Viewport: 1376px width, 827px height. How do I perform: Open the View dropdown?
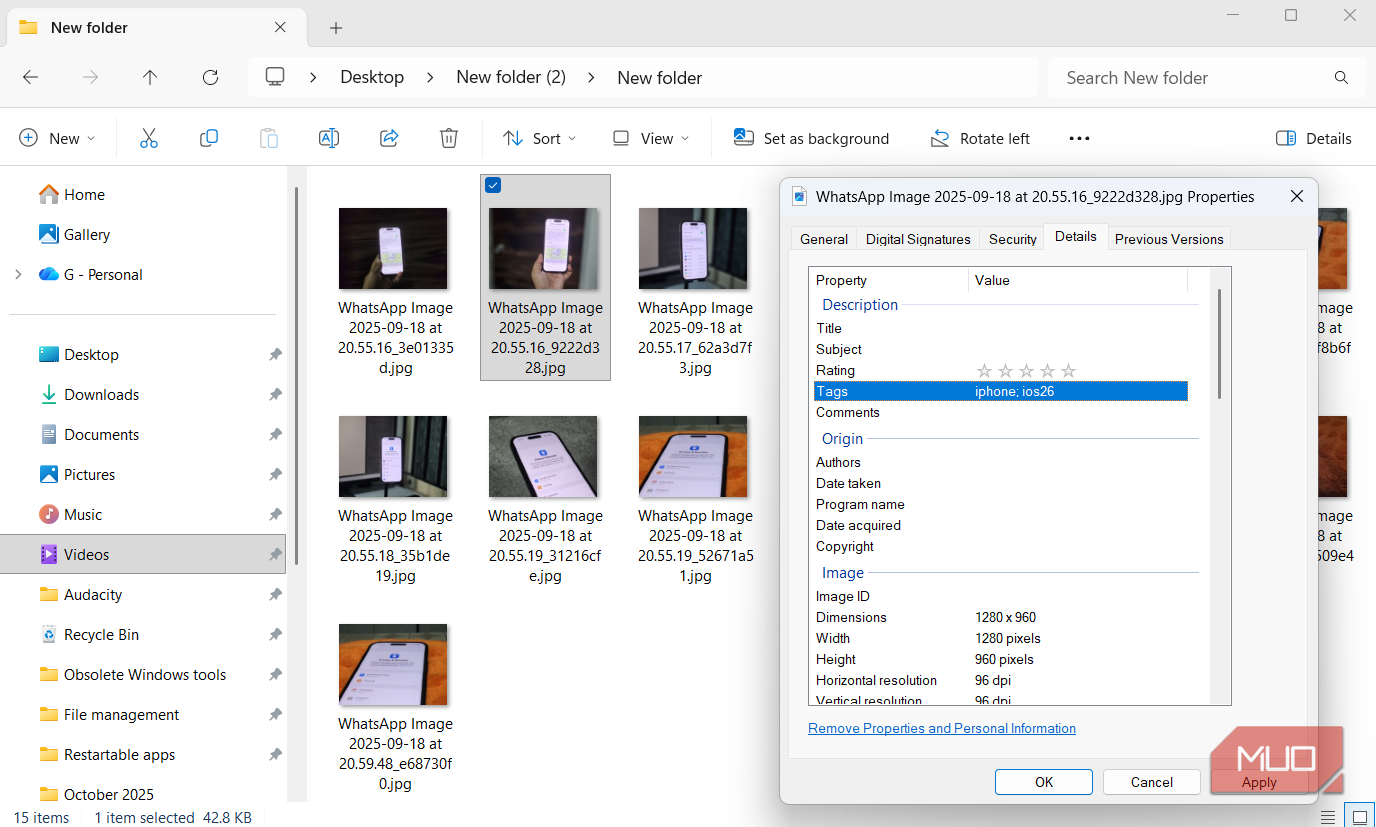tap(651, 138)
